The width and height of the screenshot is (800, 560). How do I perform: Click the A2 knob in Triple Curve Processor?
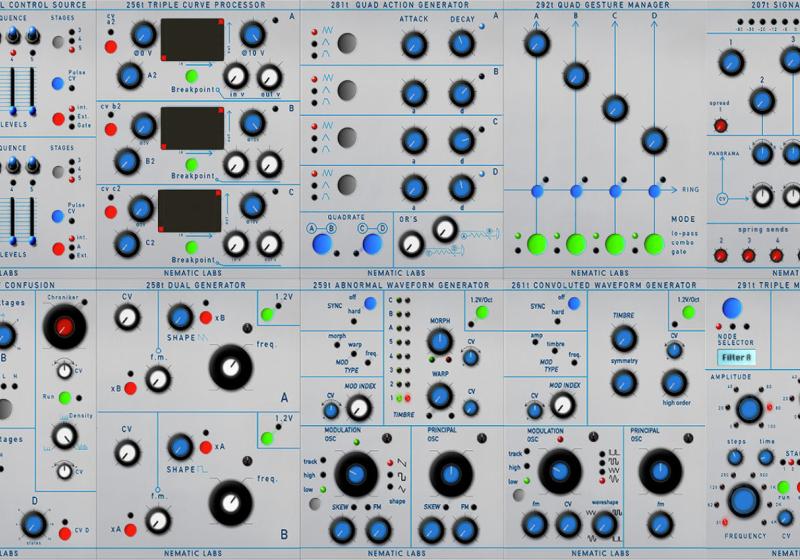point(130,76)
